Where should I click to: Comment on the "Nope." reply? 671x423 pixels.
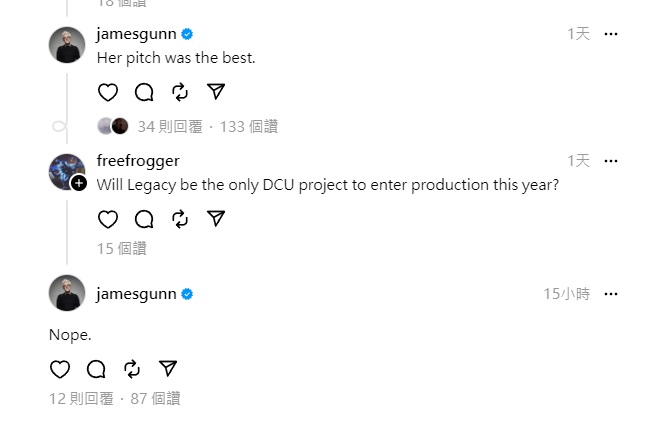coord(96,369)
